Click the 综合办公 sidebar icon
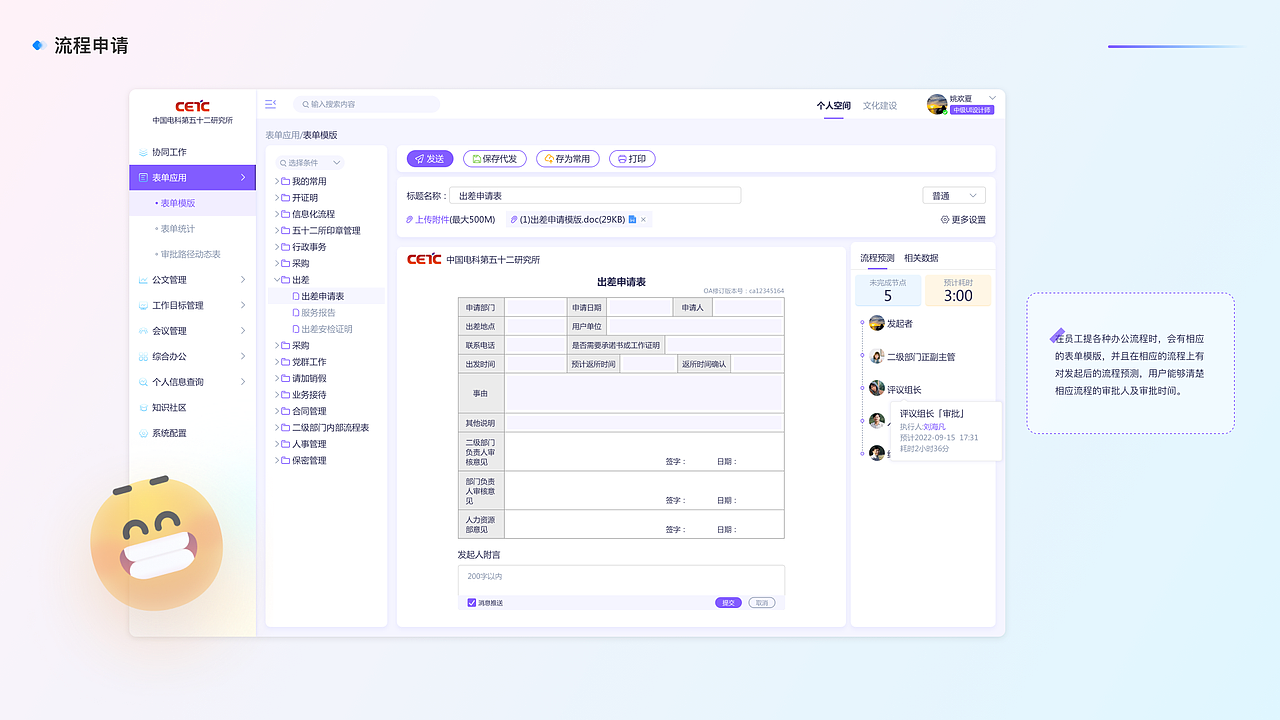The image size is (1280, 720). point(143,356)
